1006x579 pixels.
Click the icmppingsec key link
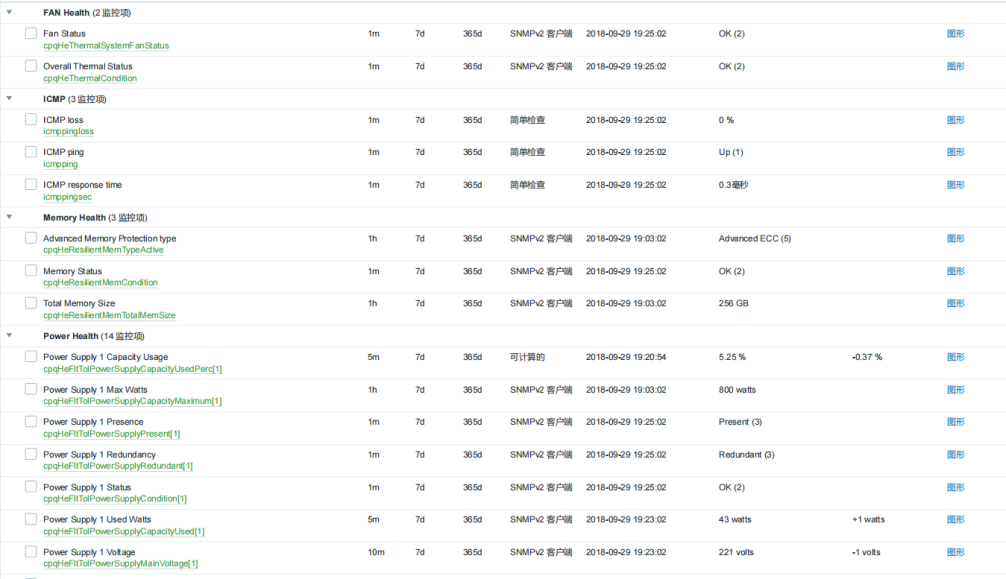tap(67, 197)
